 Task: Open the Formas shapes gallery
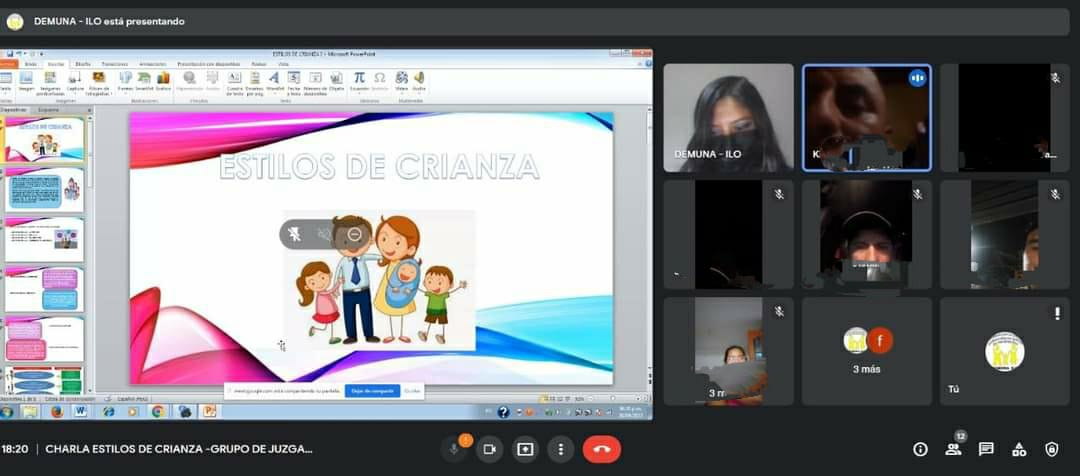click(x=125, y=82)
